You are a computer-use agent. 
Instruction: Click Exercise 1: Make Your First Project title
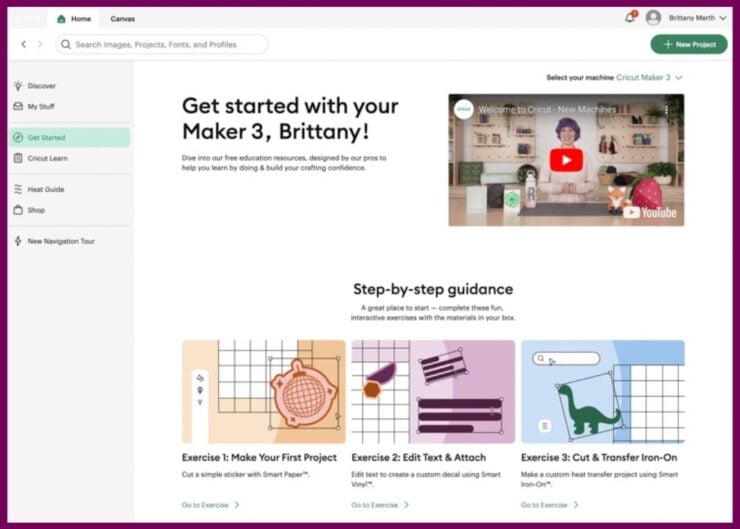(259, 457)
